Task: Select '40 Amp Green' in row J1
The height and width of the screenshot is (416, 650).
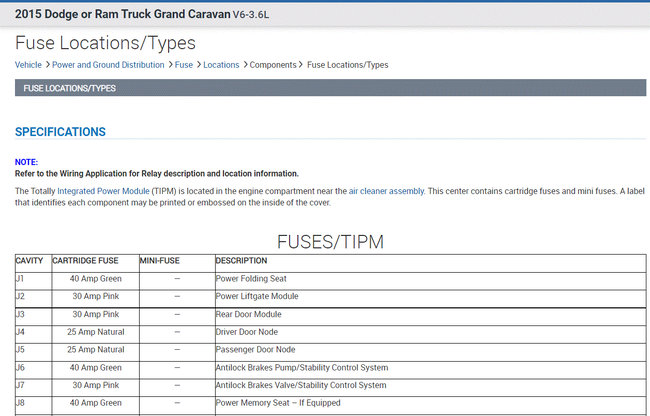Action: click(96, 278)
